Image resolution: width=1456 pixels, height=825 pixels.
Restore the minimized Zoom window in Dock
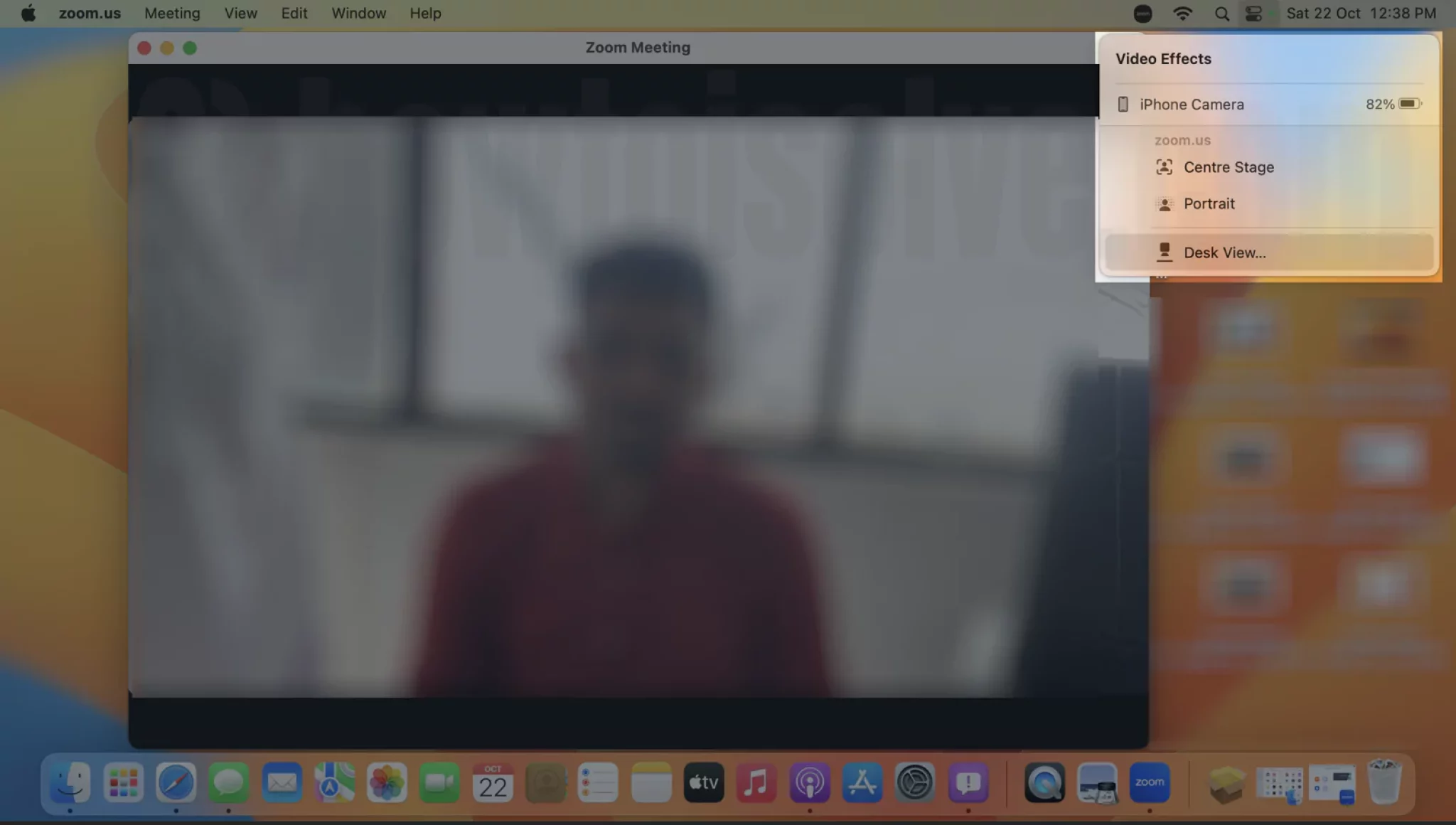1332,785
